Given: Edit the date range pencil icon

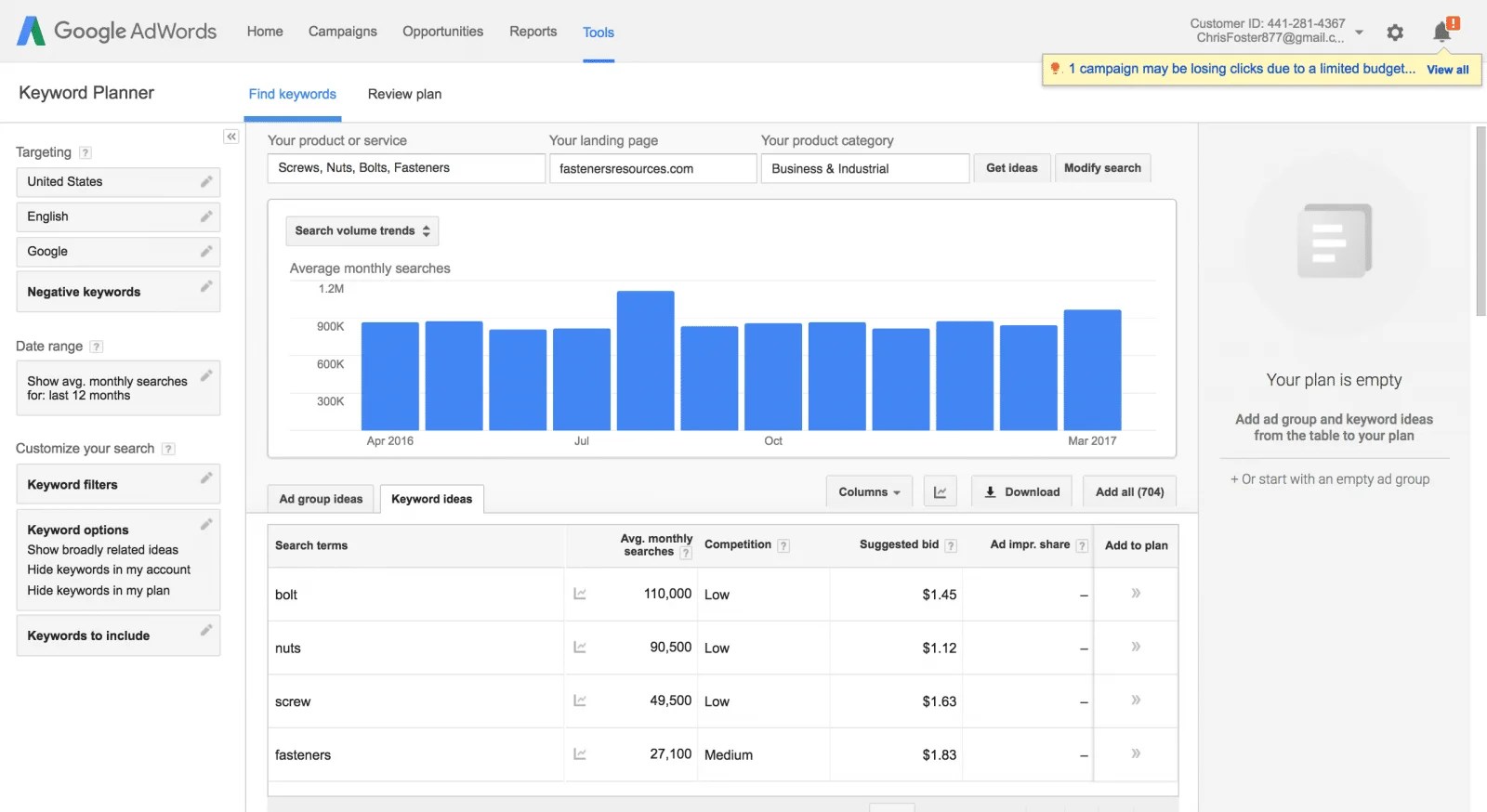Looking at the screenshot, I should (x=206, y=375).
